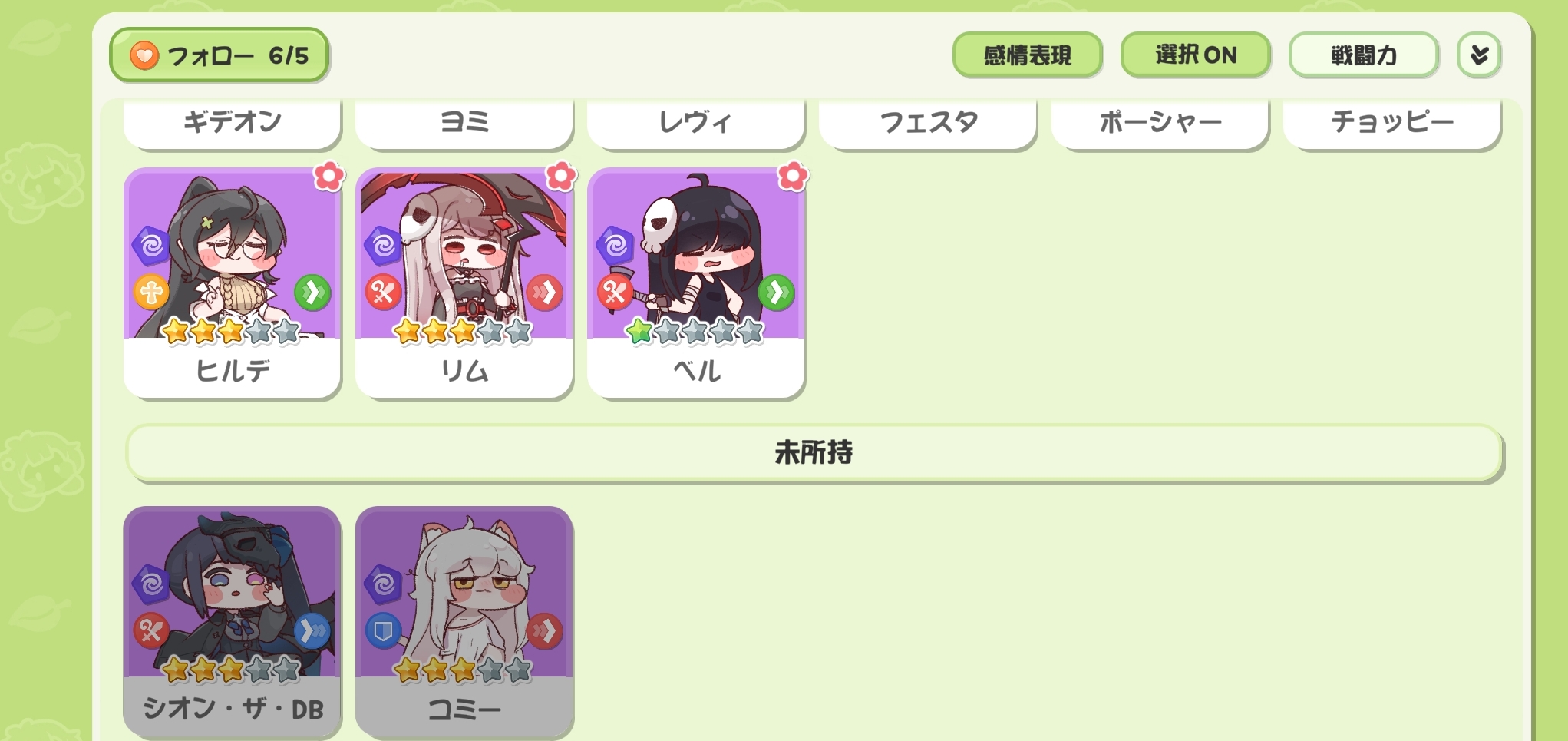
Task: Click the orange heart icon beside フォロー
Action: 144,55
